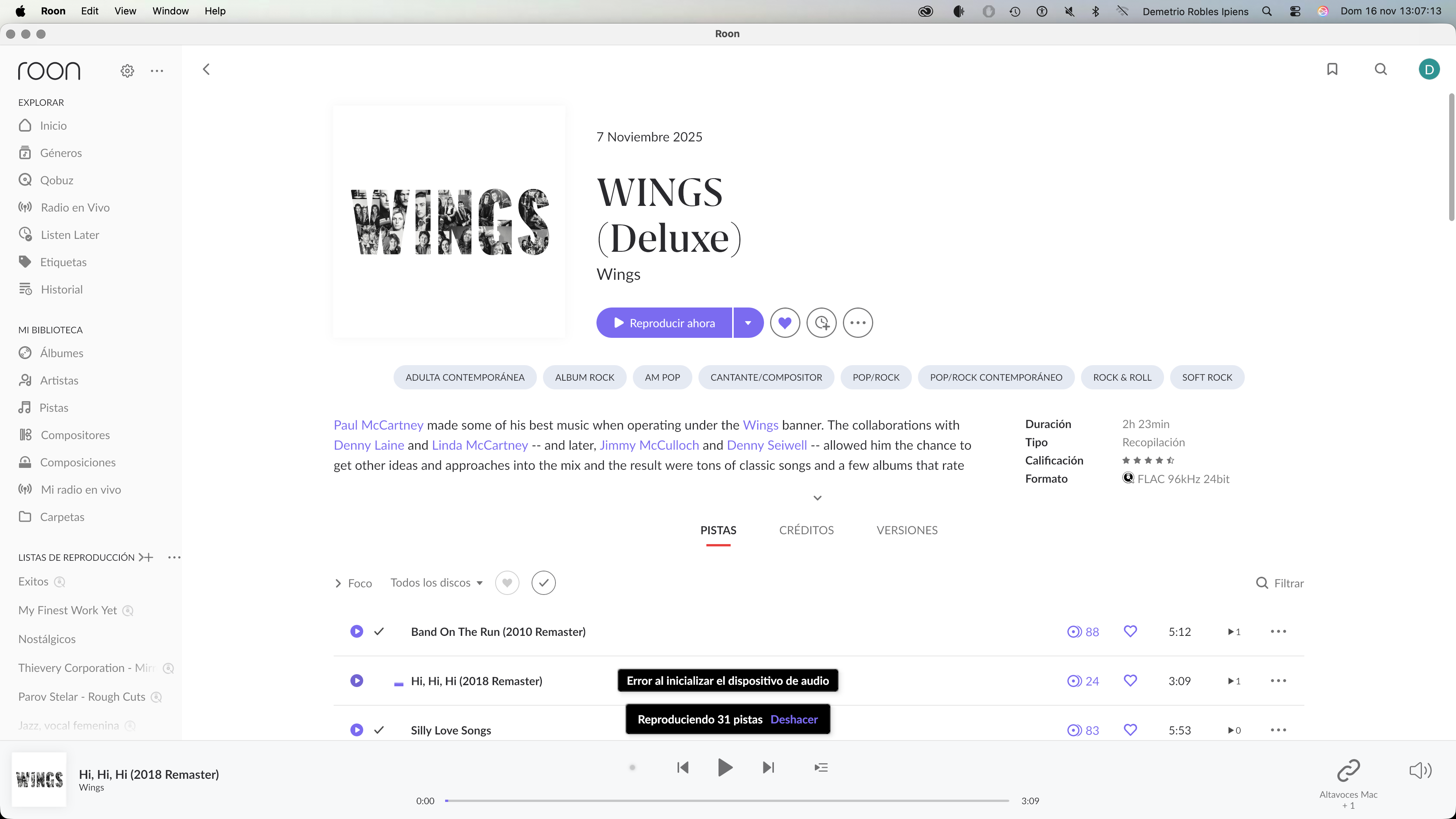
Task: Click Deshacer in the notification
Action: pyautogui.click(x=794, y=719)
